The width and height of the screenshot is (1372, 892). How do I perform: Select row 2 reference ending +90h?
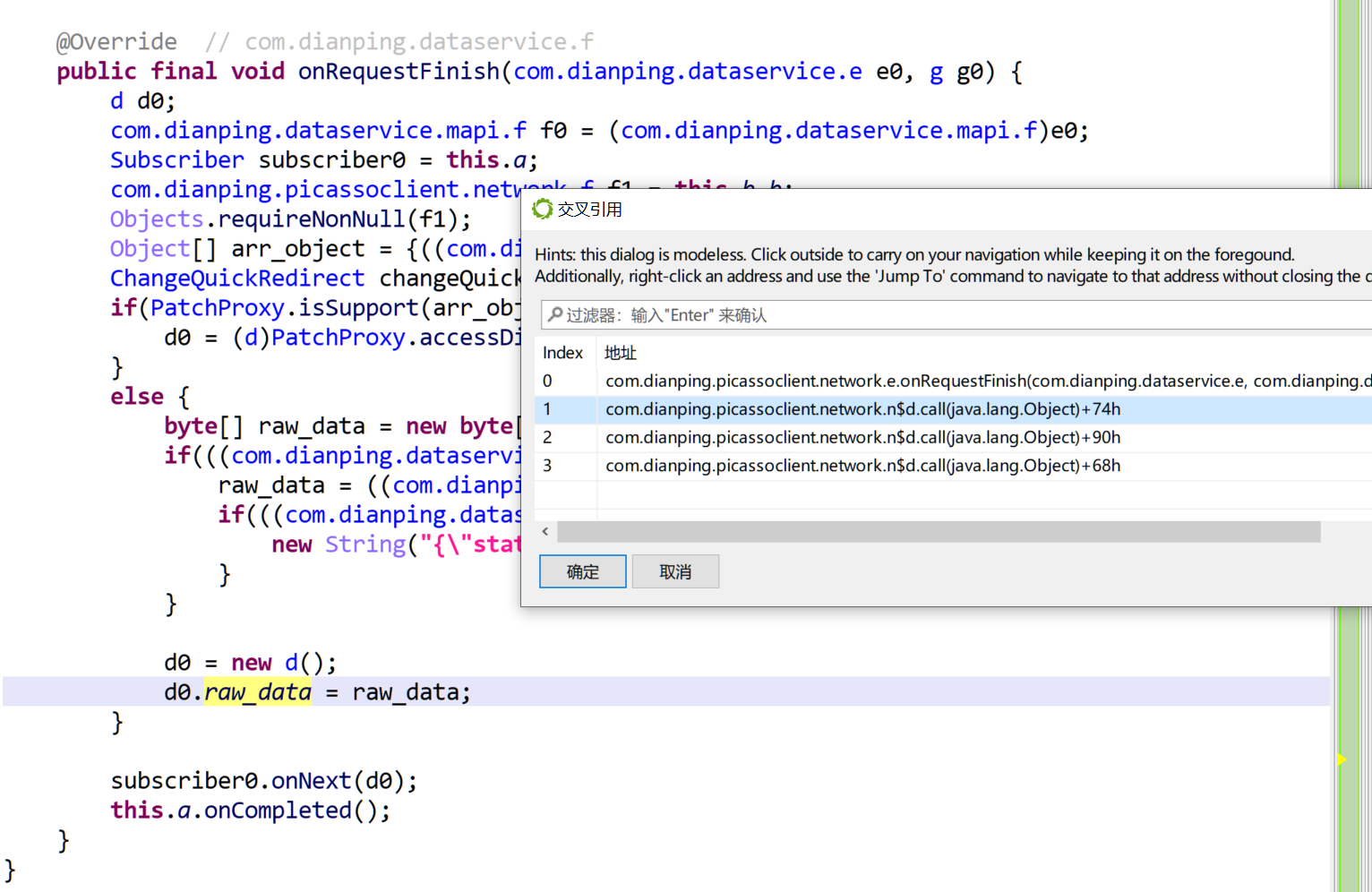click(x=862, y=438)
